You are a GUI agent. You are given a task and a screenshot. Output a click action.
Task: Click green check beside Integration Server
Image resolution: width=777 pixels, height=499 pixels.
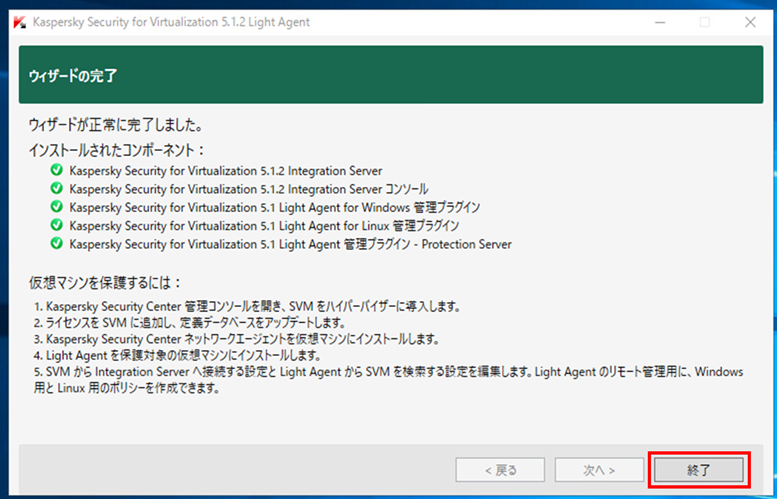click(57, 170)
